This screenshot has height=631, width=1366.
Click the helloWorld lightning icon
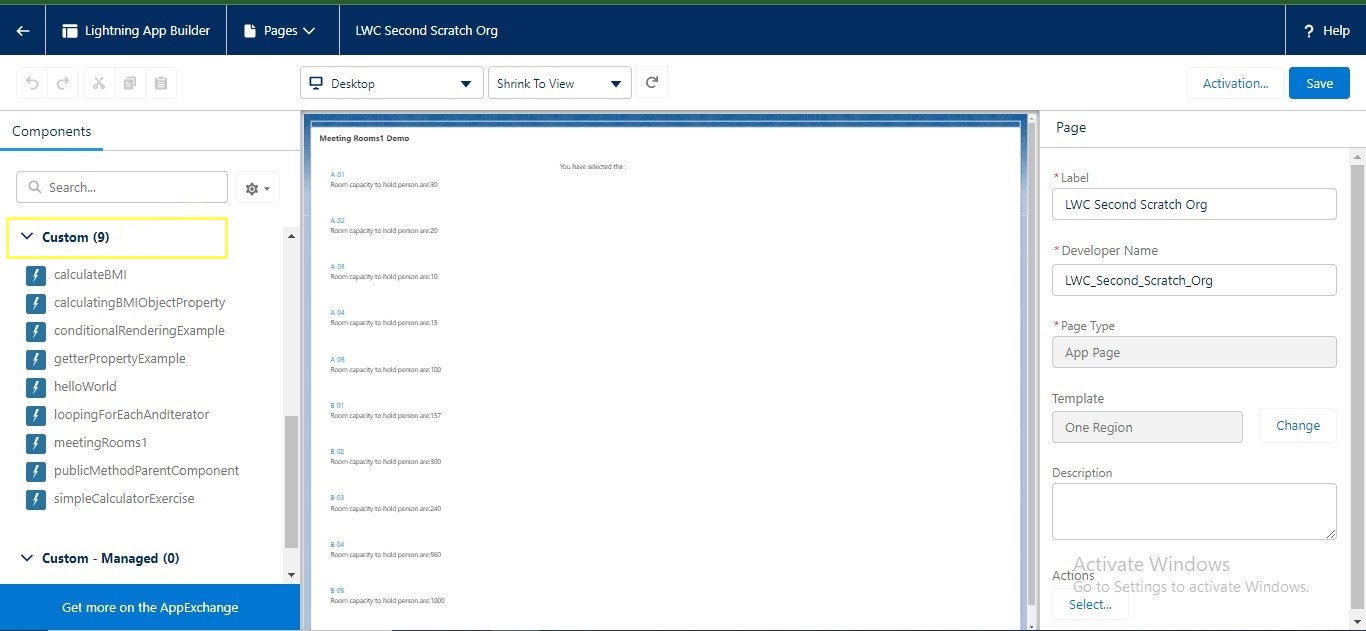(x=36, y=387)
